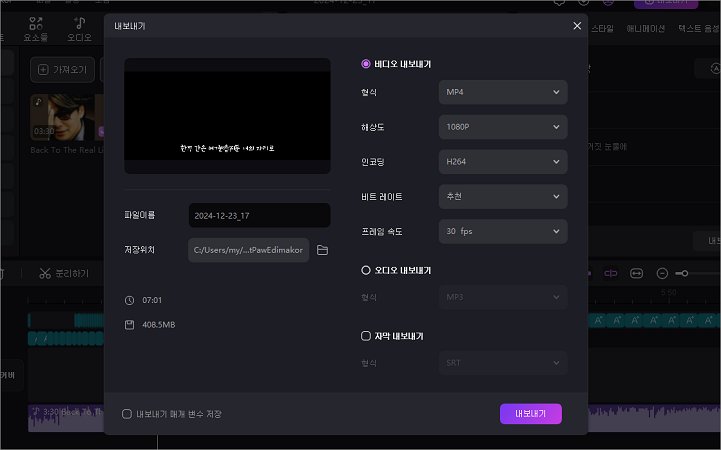721x450 pixels.
Task: Enable the subtitle export checkbox
Action: (x=366, y=336)
